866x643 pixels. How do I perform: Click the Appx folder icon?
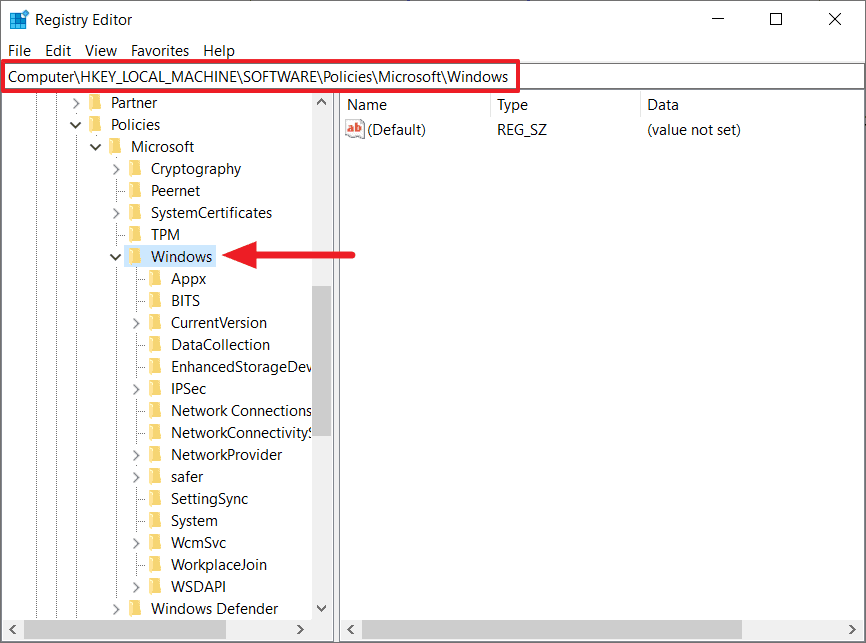tap(156, 278)
